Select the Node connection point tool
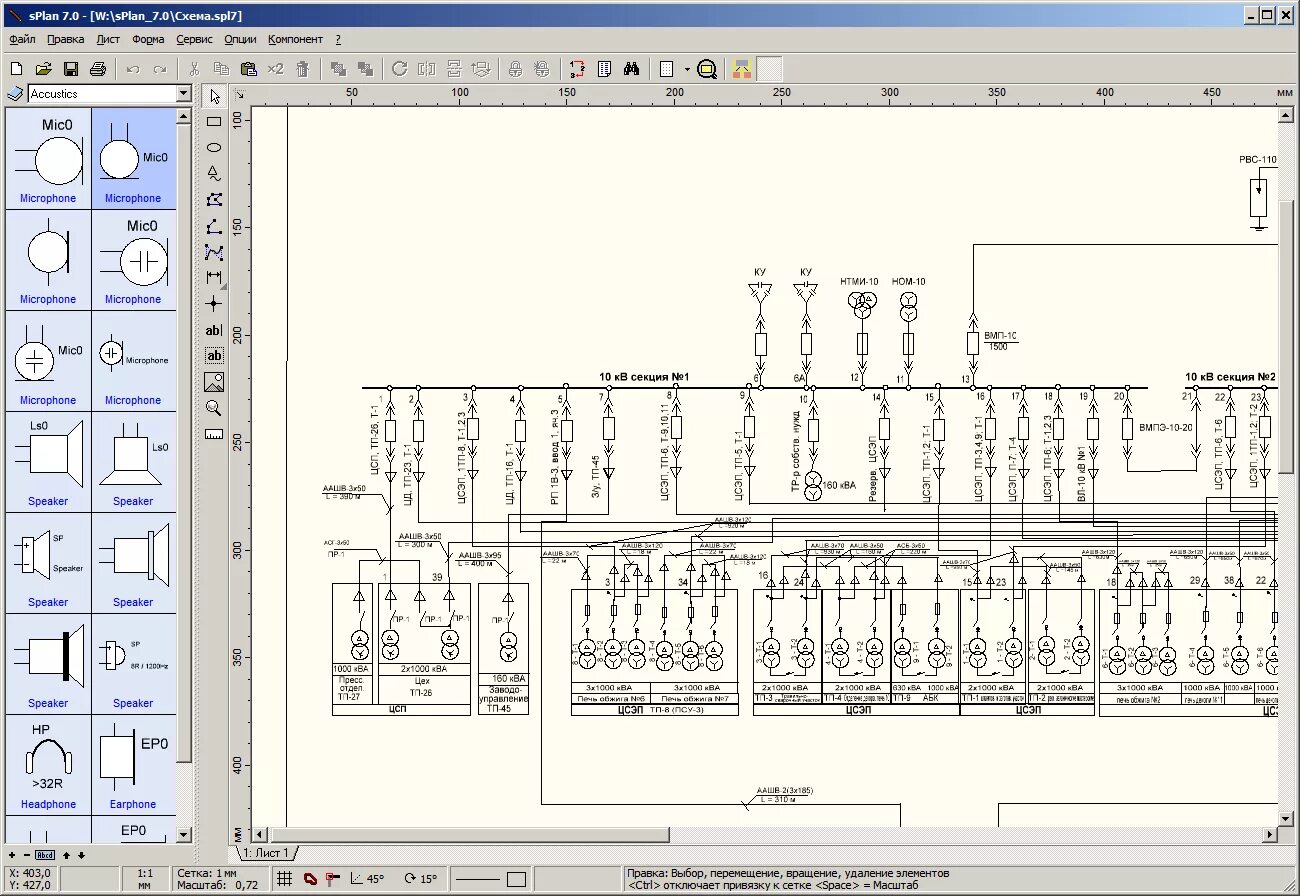 [214, 303]
